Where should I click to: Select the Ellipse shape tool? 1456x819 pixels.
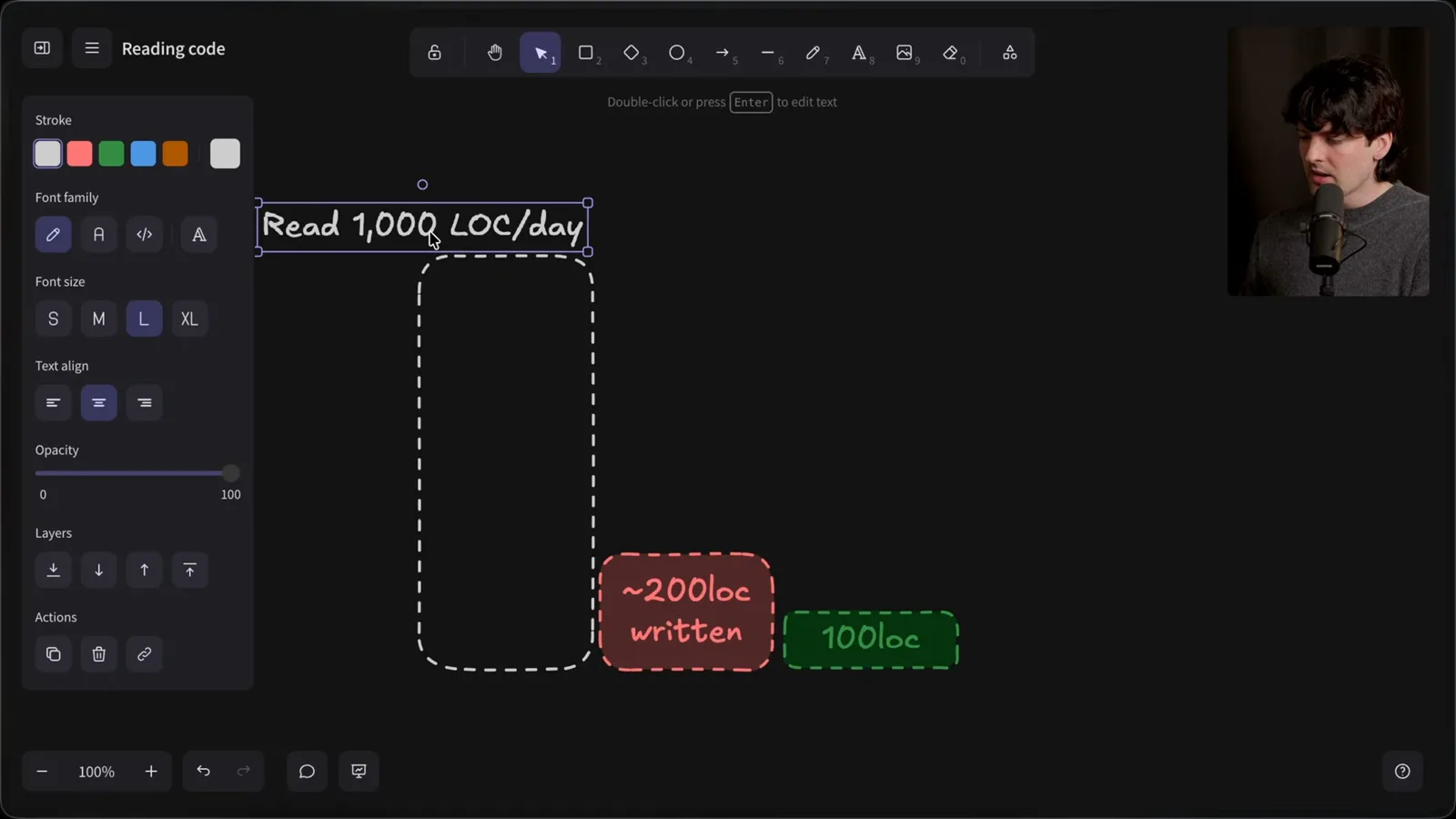677,53
